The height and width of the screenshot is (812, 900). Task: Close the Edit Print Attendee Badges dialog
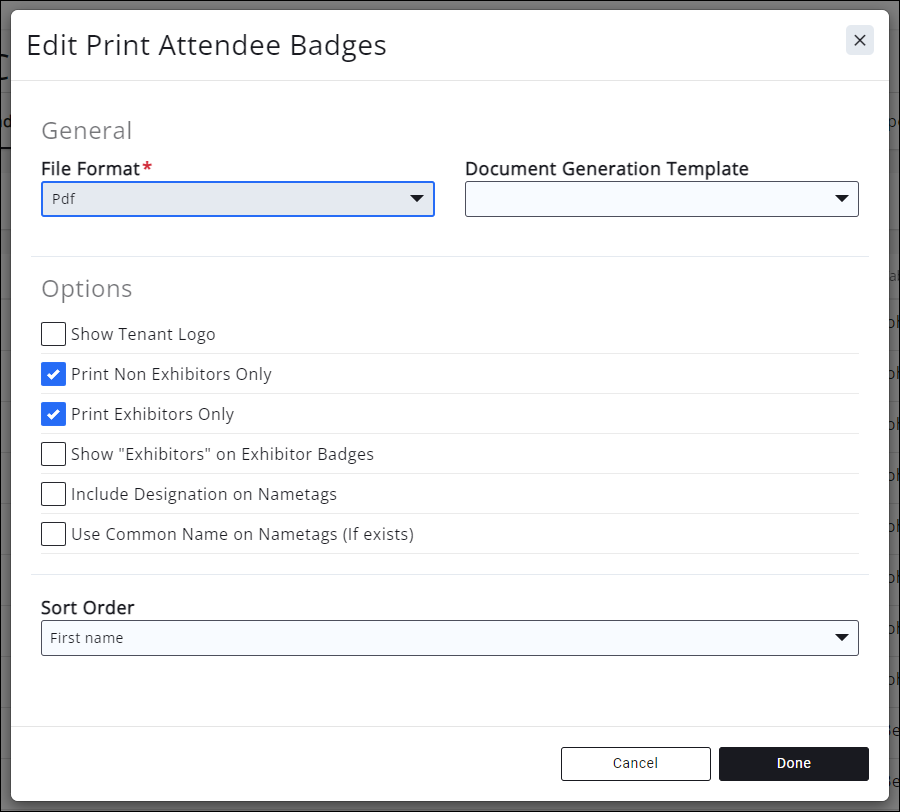859,40
